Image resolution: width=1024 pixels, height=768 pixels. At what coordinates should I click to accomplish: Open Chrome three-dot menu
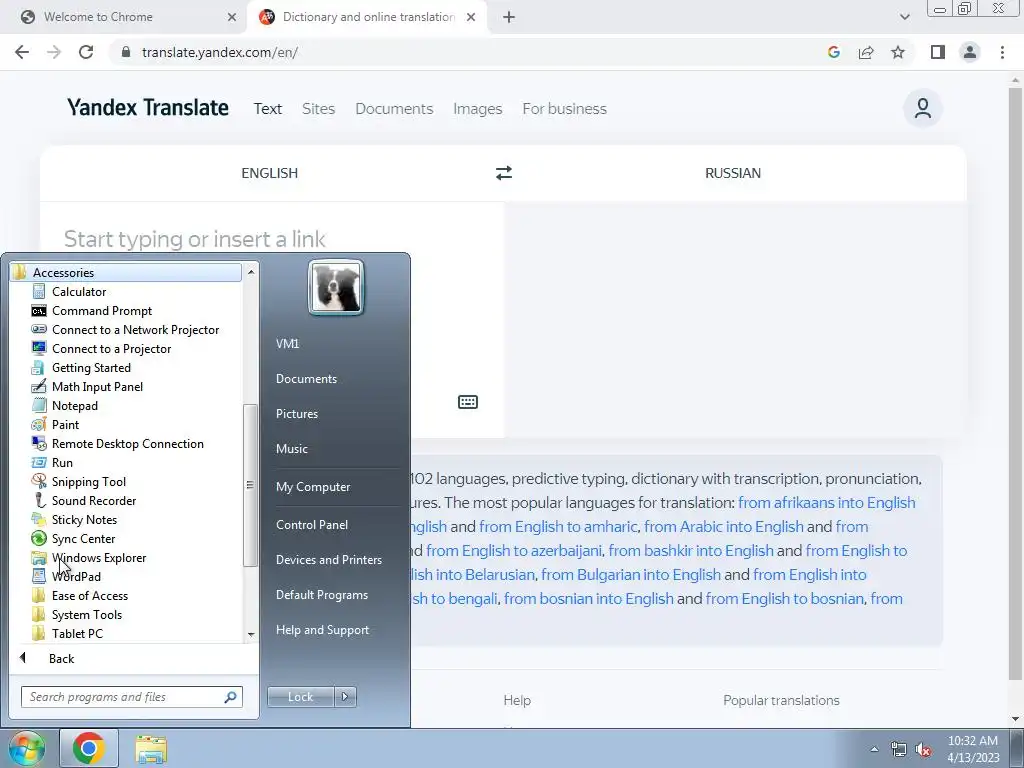coord(1002,52)
